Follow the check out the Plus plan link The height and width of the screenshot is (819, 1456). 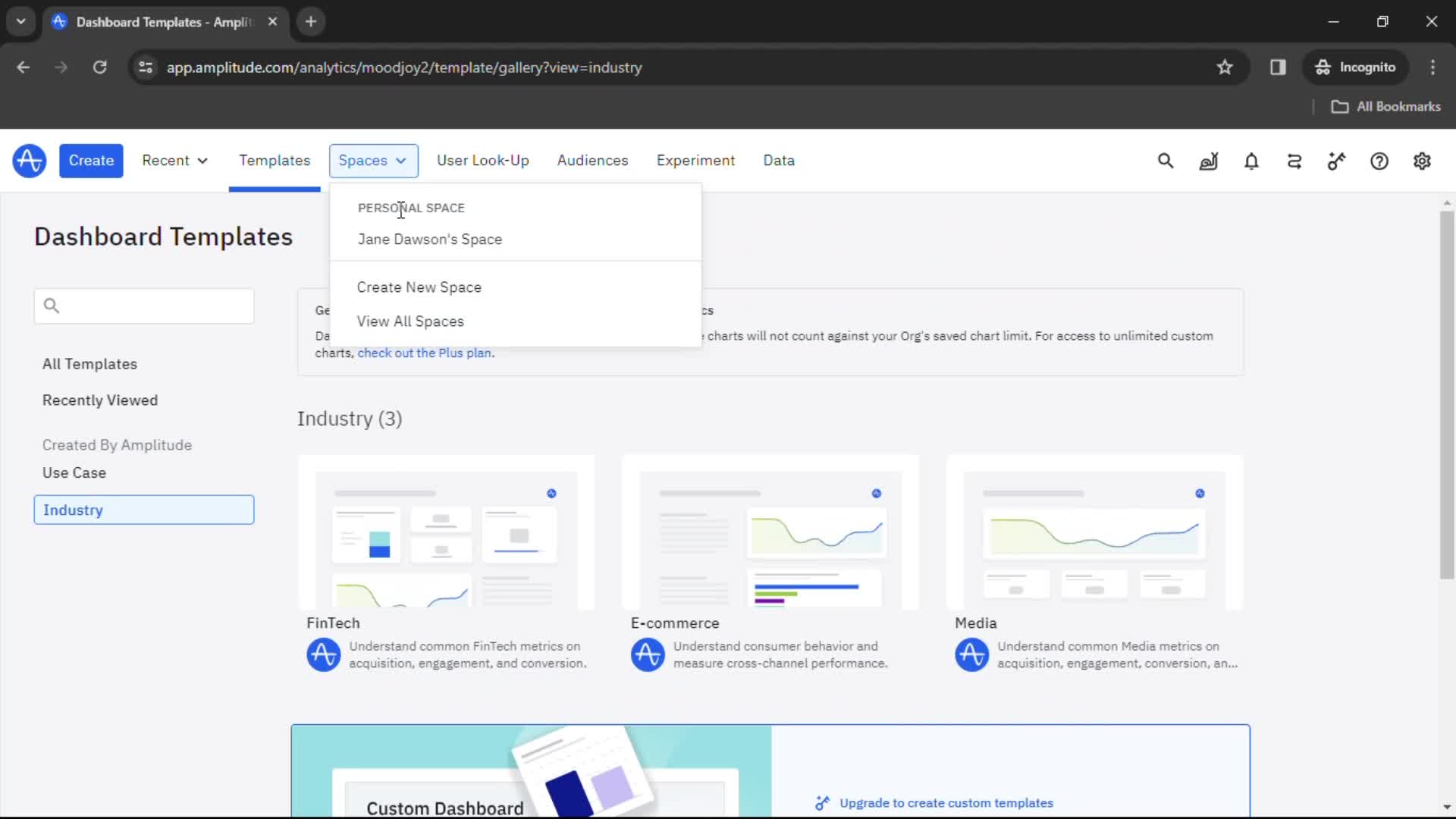424,353
